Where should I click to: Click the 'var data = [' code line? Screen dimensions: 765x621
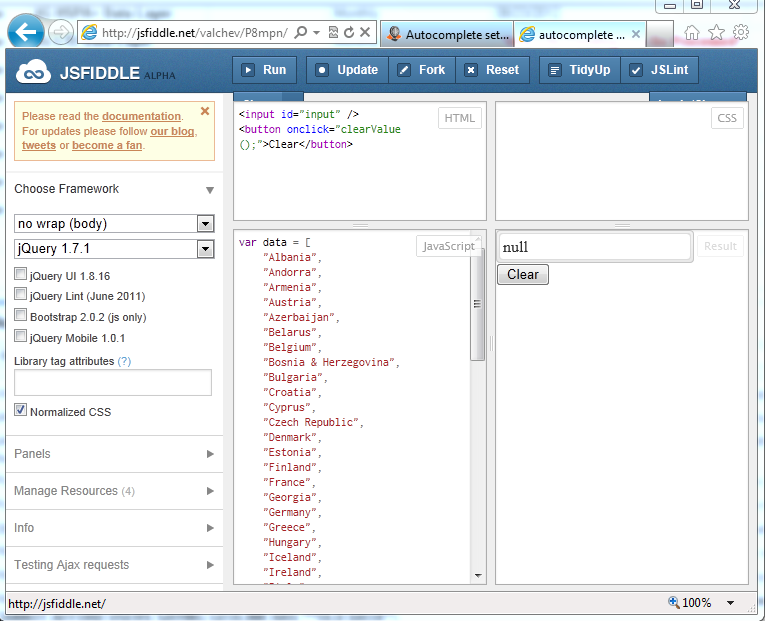click(x=275, y=242)
